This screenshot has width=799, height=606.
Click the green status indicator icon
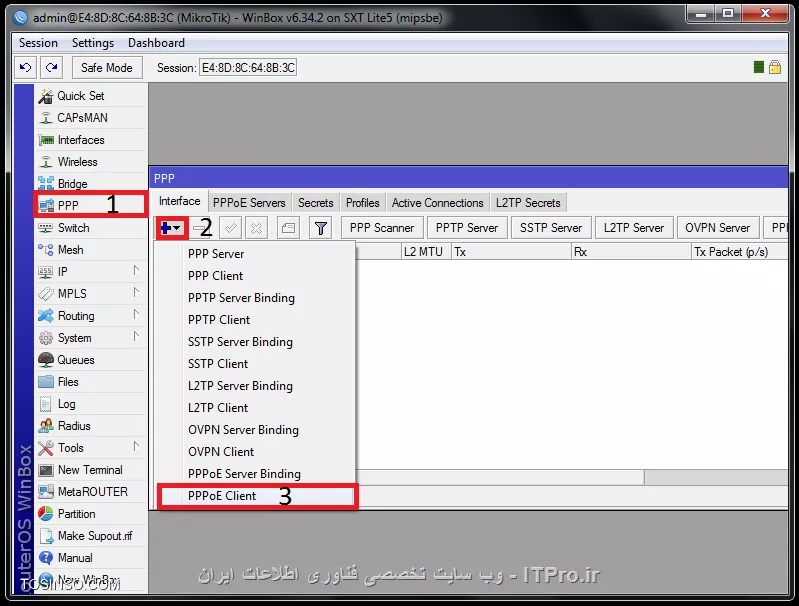point(758,67)
